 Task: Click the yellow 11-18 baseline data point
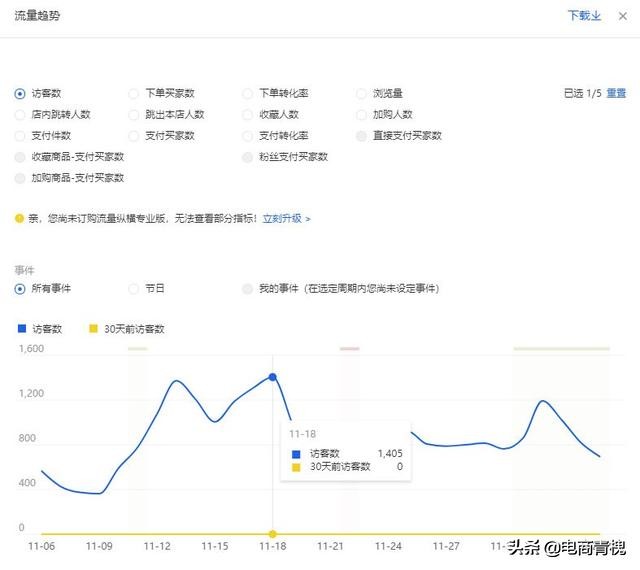pyautogui.click(x=273, y=534)
